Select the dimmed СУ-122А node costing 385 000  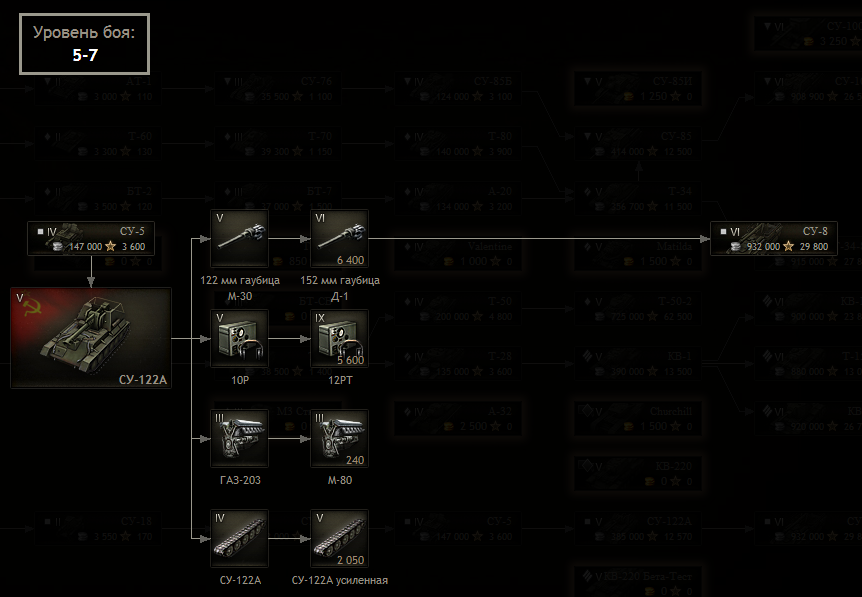coord(638,528)
